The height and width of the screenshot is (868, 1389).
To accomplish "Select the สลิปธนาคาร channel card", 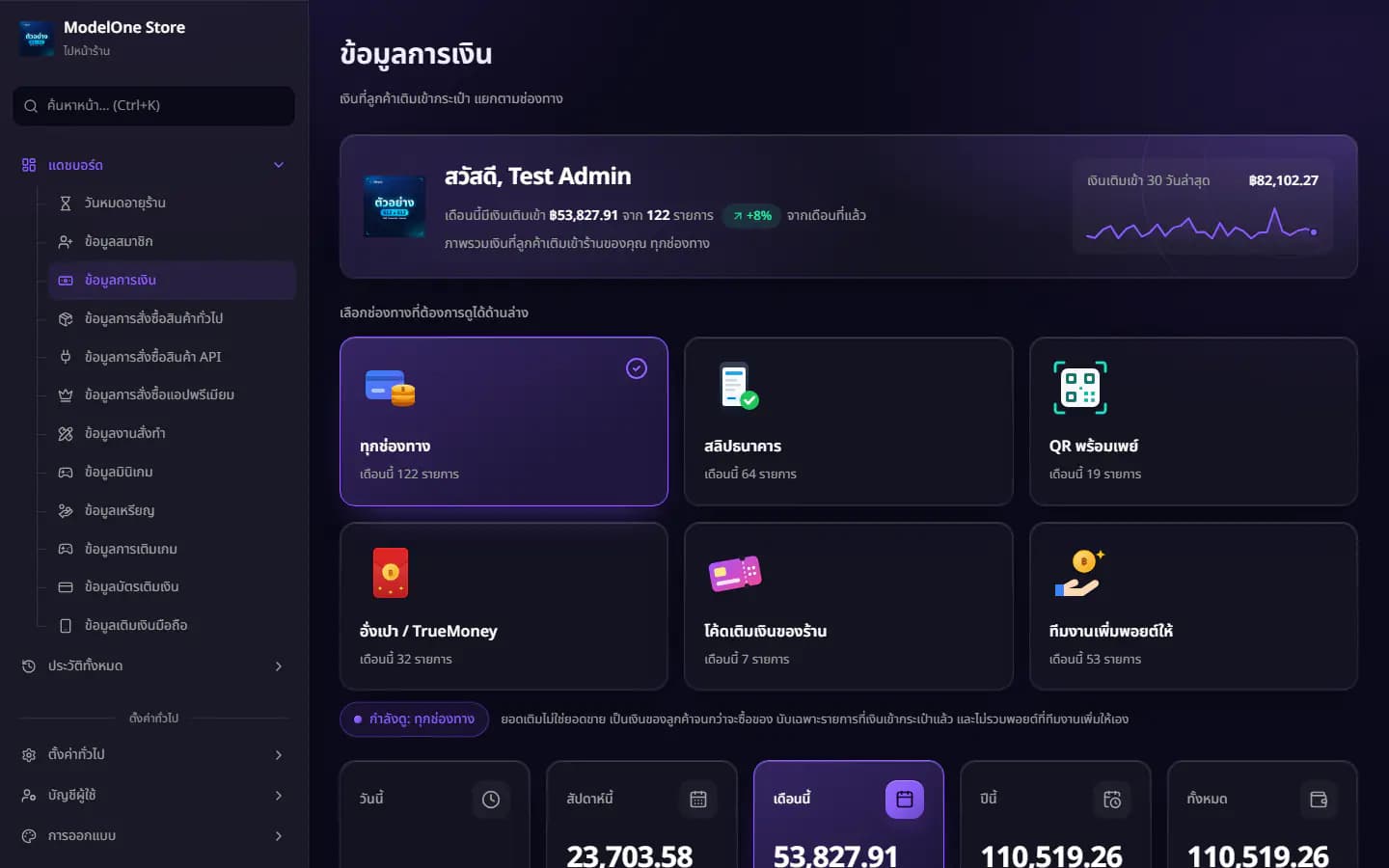I will pos(849,421).
